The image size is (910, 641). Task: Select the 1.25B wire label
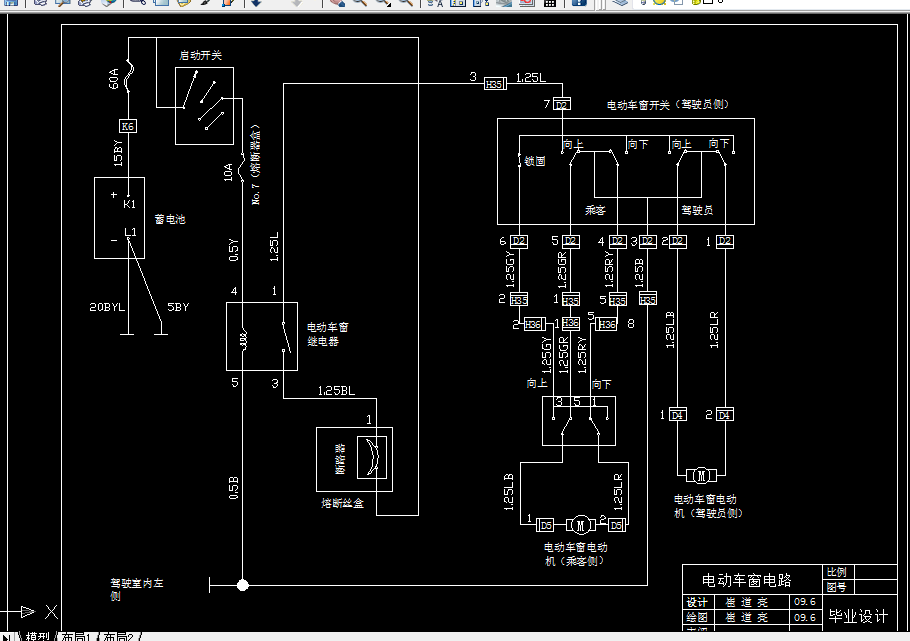click(640, 273)
